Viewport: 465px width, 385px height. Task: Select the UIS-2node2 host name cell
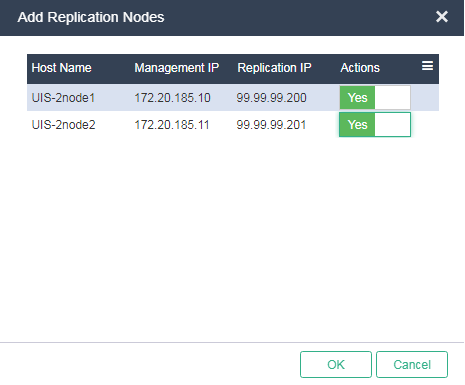pyautogui.click(x=63, y=125)
